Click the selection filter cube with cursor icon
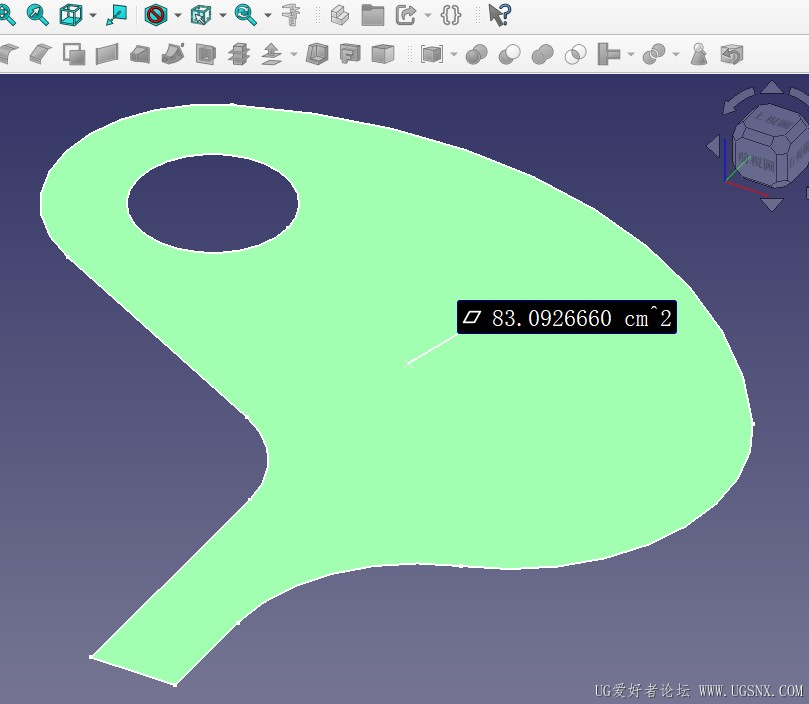809x704 pixels. [201, 14]
